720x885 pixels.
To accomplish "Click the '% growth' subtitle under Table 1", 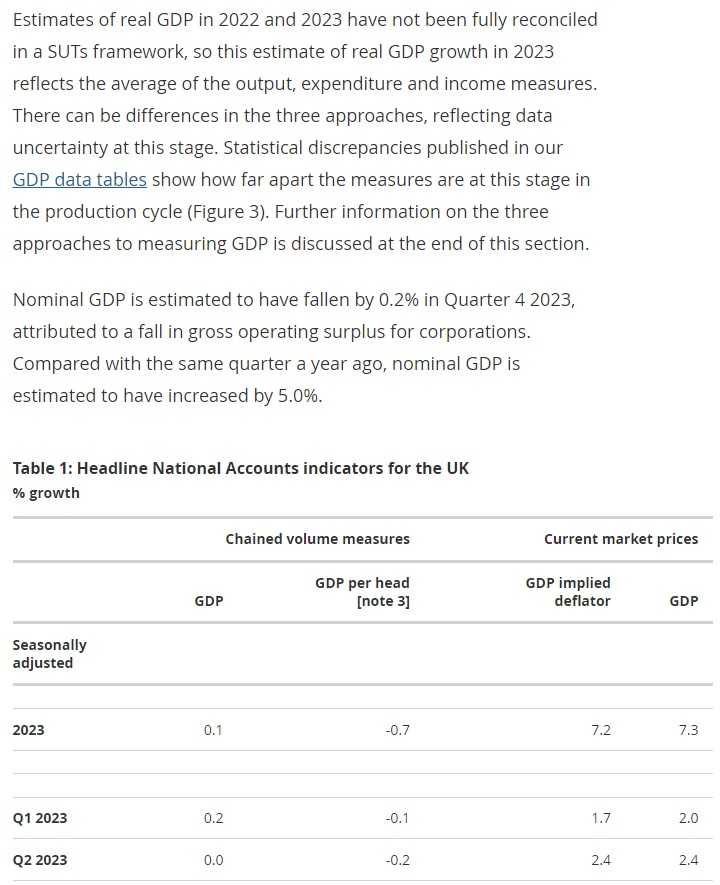I will coord(46,493).
